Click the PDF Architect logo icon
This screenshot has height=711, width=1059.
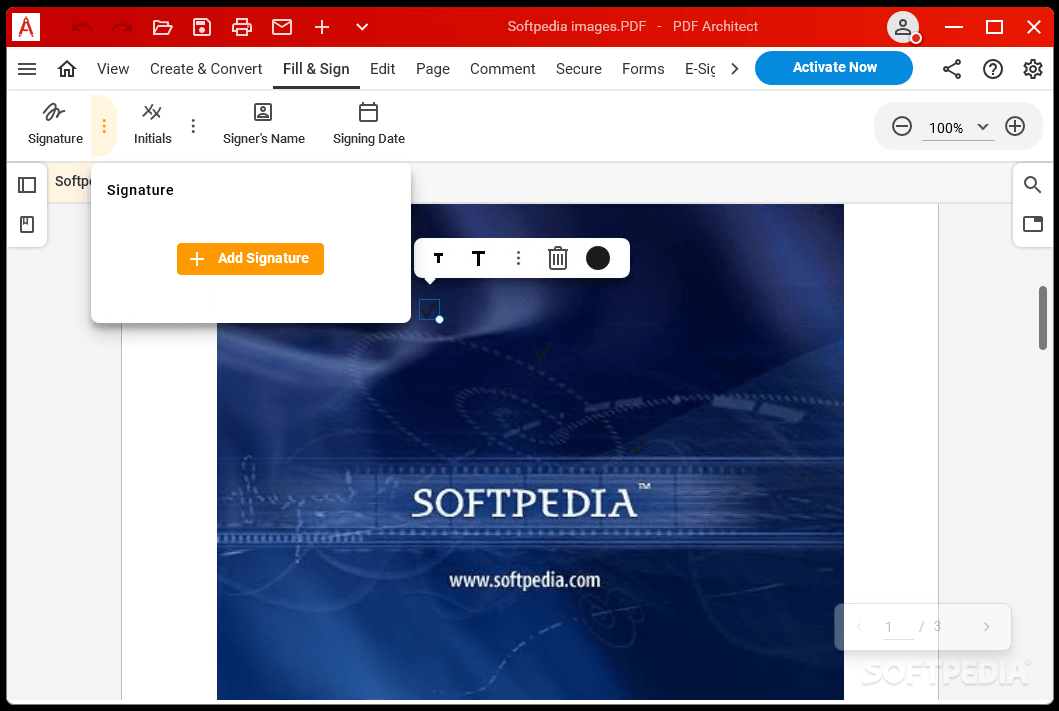click(x=26, y=27)
